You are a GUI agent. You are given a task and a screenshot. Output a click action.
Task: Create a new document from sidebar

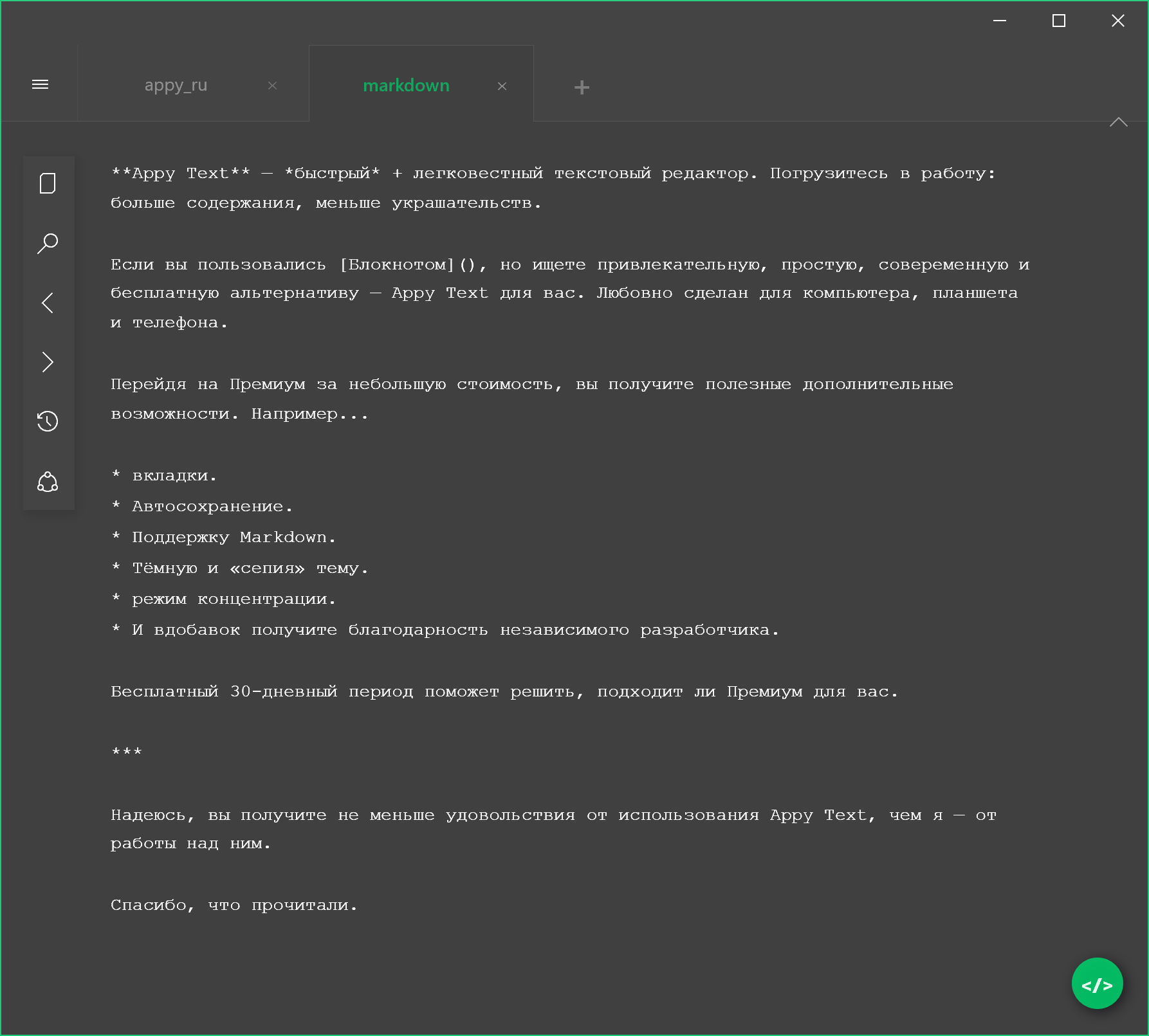click(48, 183)
